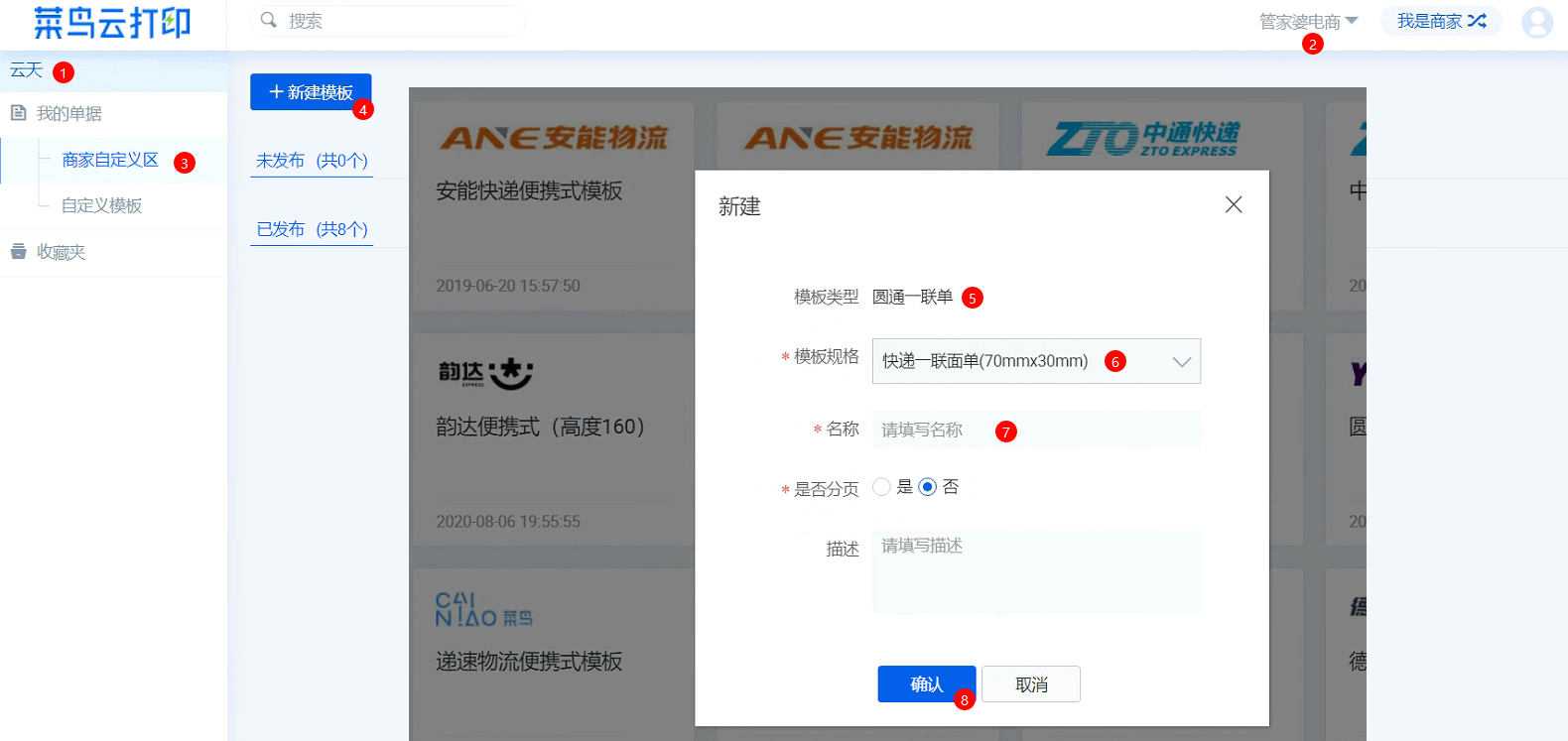Screen dimensions: 1568x741
Task: Click the 圆通一联单 template type text
Action: point(912,297)
